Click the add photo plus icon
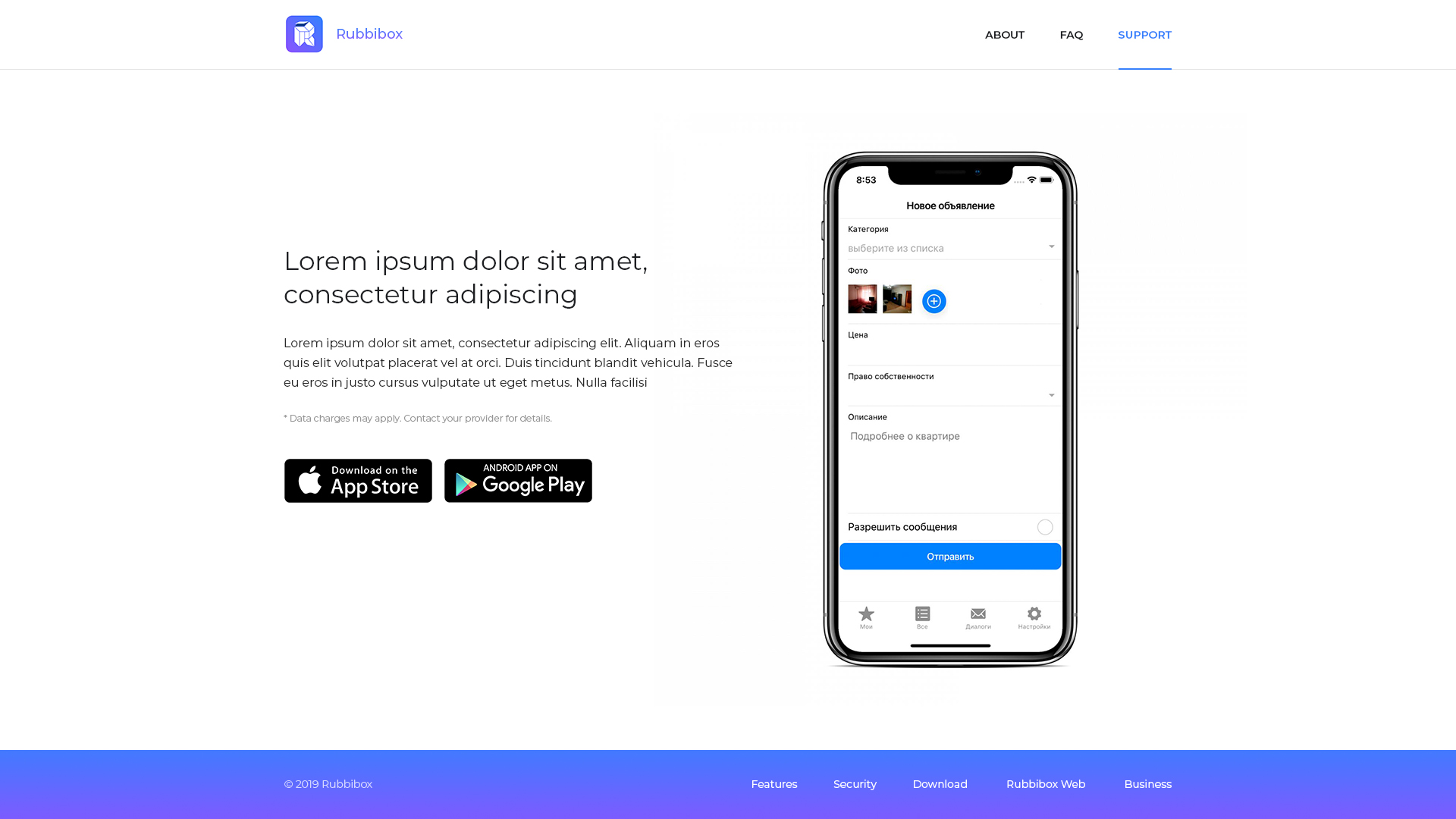Image resolution: width=1456 pixels, height=819 pixels. click(x=934, y=301)
